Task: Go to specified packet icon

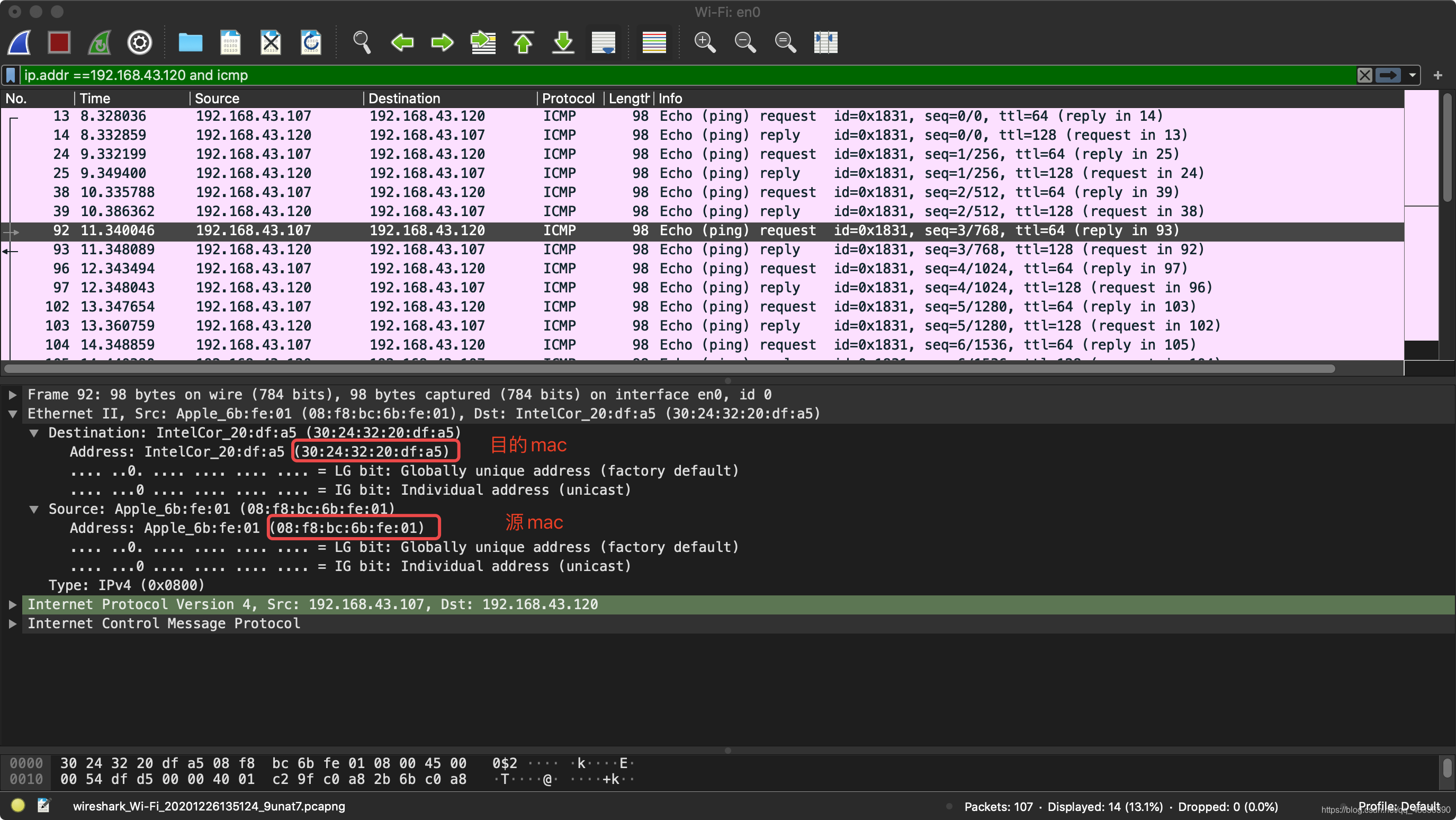Action: point(483,43)
